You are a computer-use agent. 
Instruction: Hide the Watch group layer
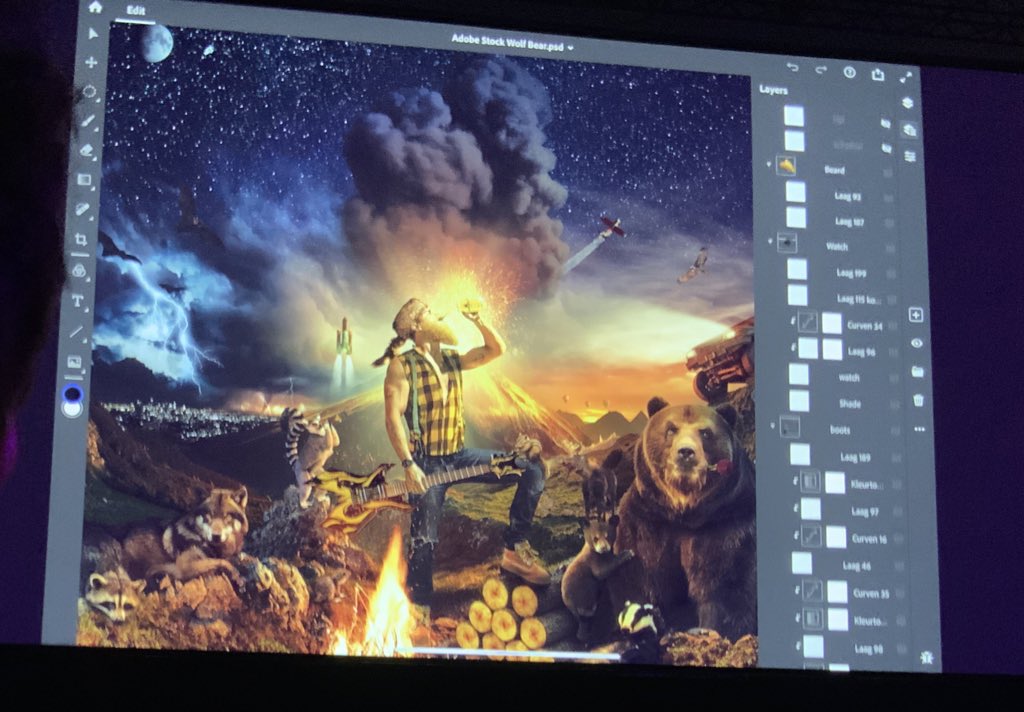pos(889,249)
